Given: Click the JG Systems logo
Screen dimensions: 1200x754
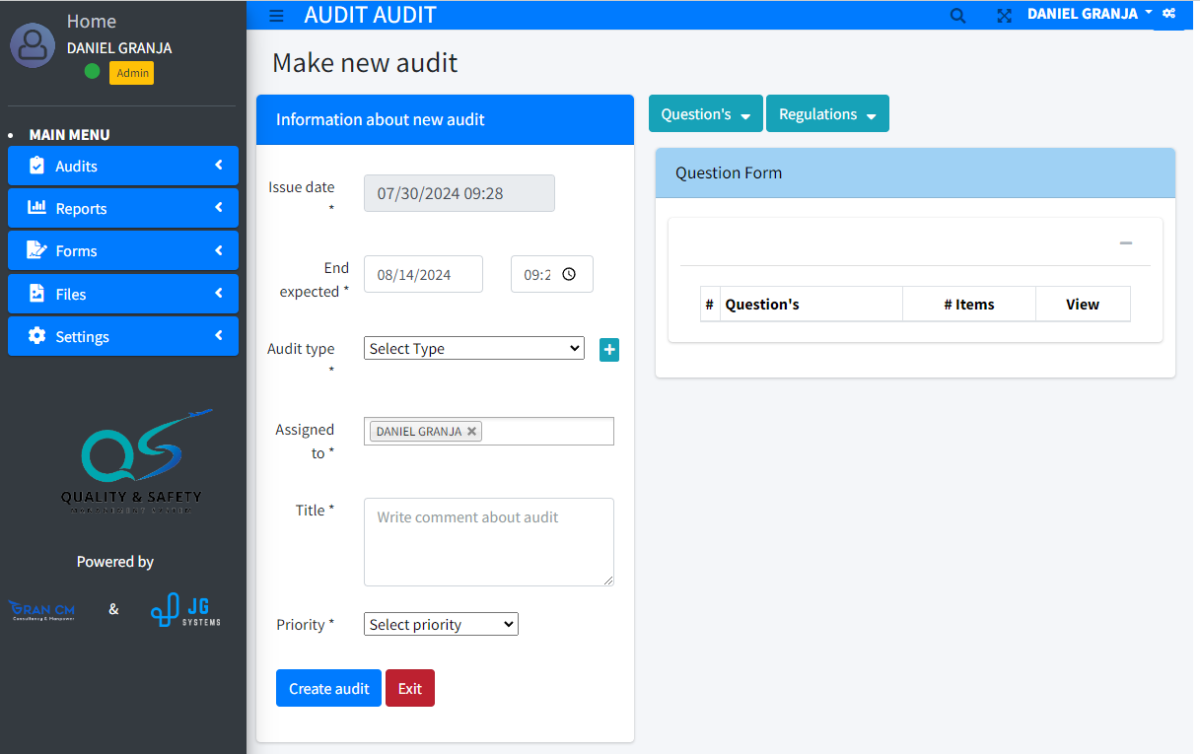Looking at the screenshot, I should [185, 610].
